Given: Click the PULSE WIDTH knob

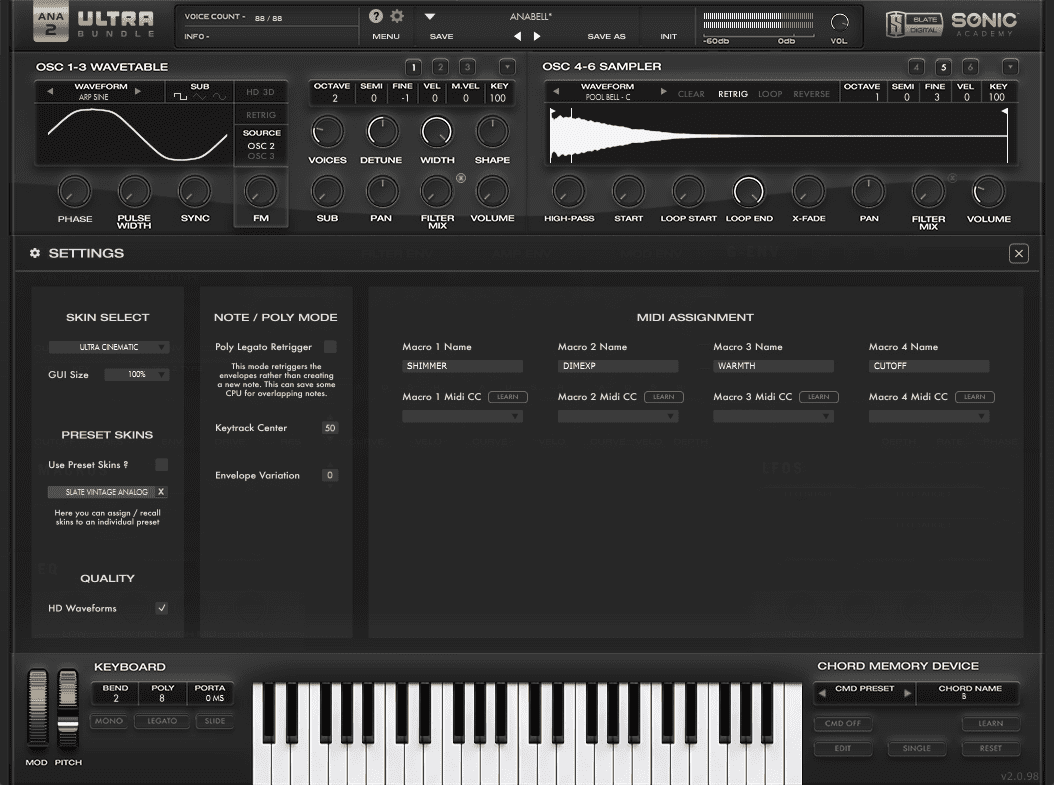Looking at the screenshot, I should 134,192.
